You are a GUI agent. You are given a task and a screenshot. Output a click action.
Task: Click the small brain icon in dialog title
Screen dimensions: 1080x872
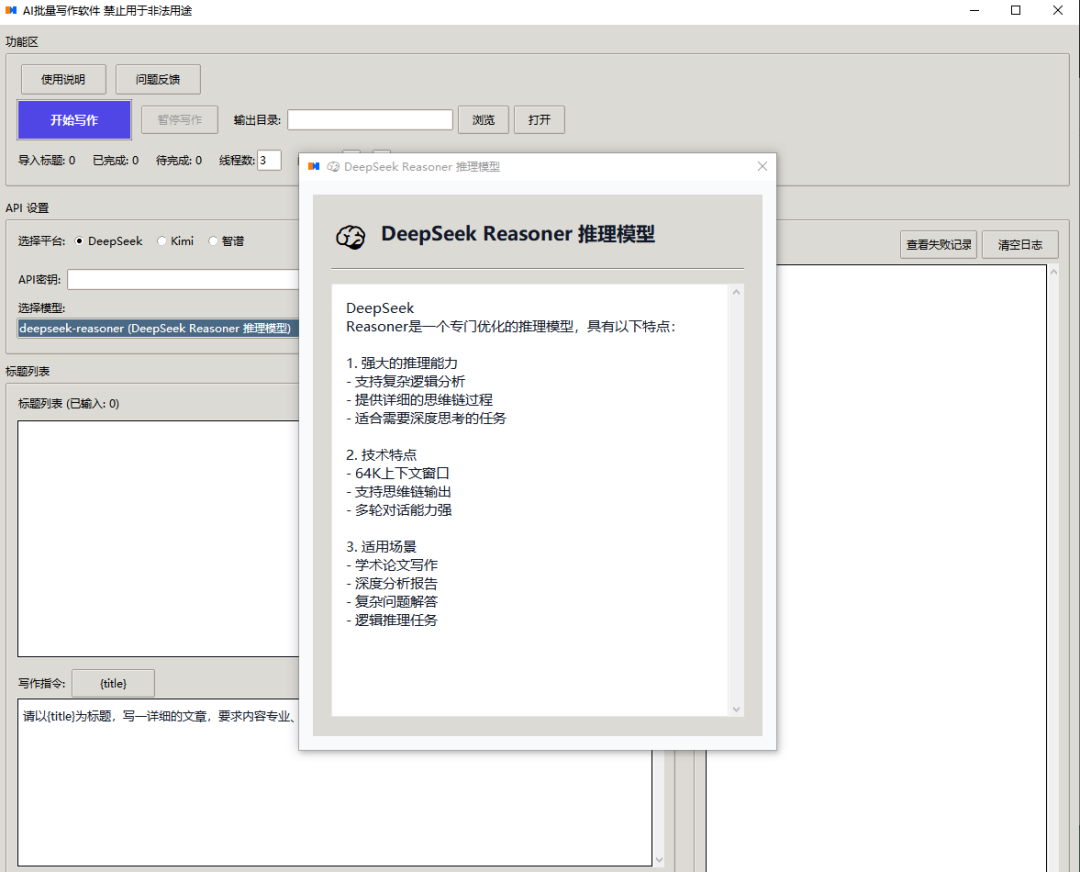[333, 167]
